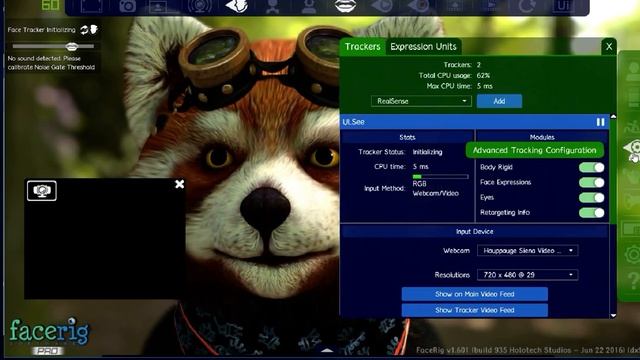Click the 'RGB Webcam/Video' input method text
This screenshot has width=640, height=360.
click(x=436, y=189)
